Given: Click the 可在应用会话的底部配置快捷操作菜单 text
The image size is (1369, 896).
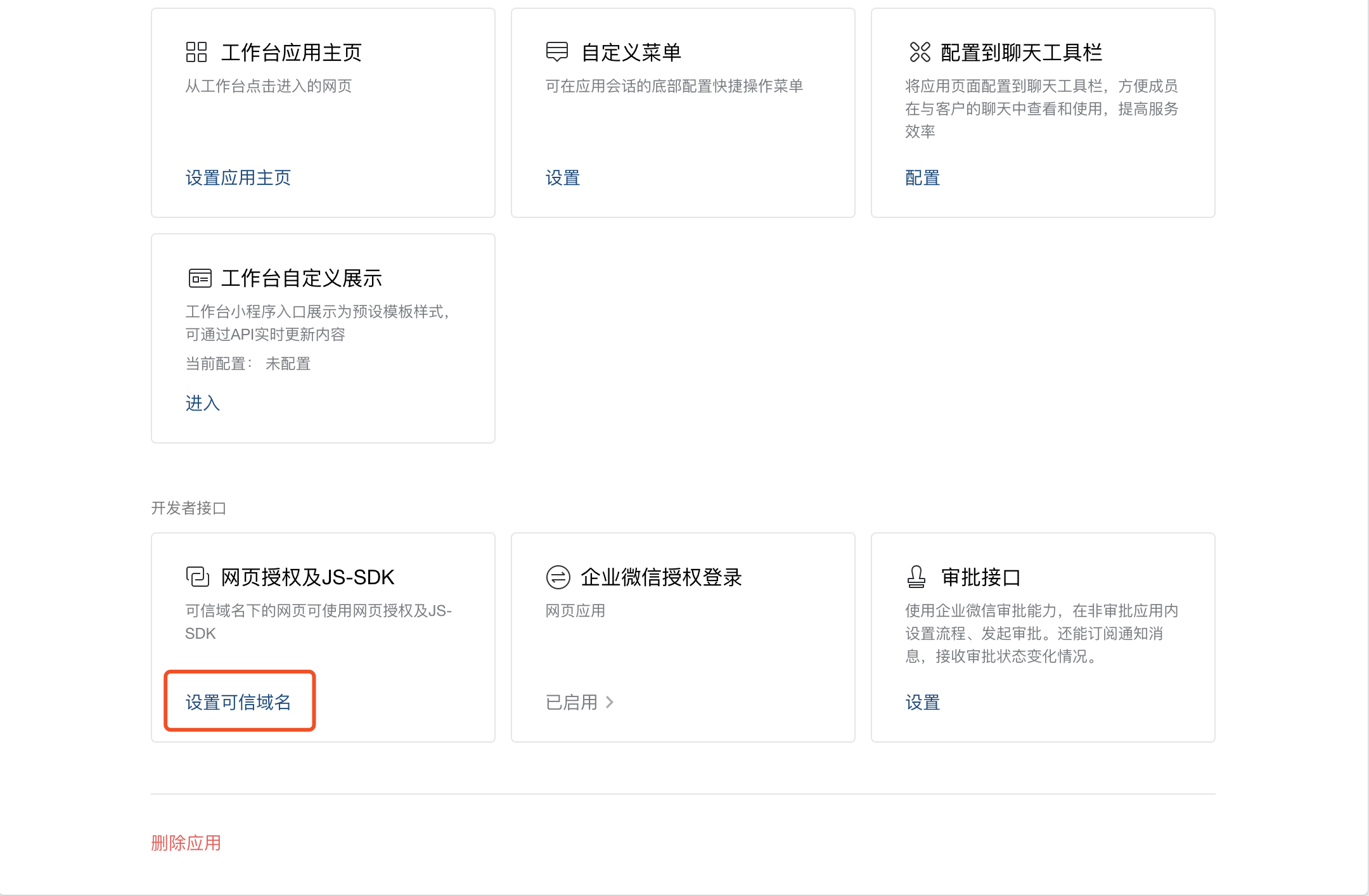Looking at the screenshot, I should point(674,86).
